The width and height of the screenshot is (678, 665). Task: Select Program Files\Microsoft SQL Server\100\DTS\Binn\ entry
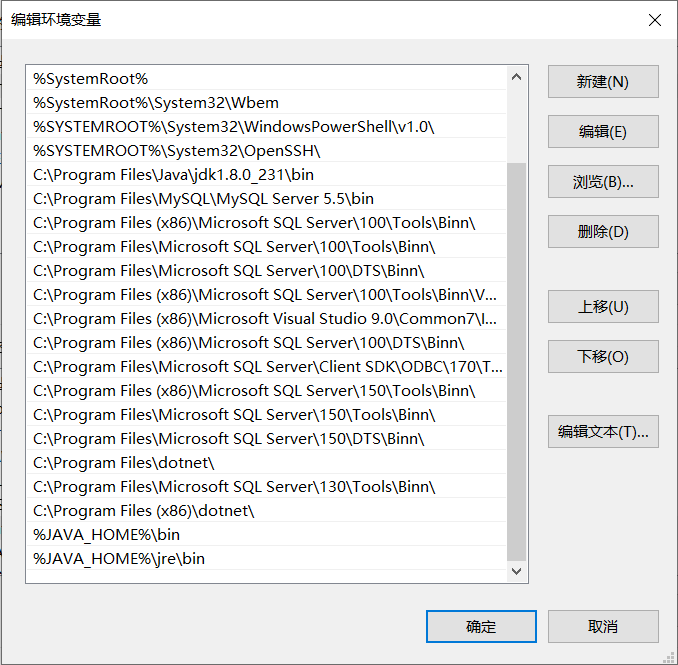[266, 271]
